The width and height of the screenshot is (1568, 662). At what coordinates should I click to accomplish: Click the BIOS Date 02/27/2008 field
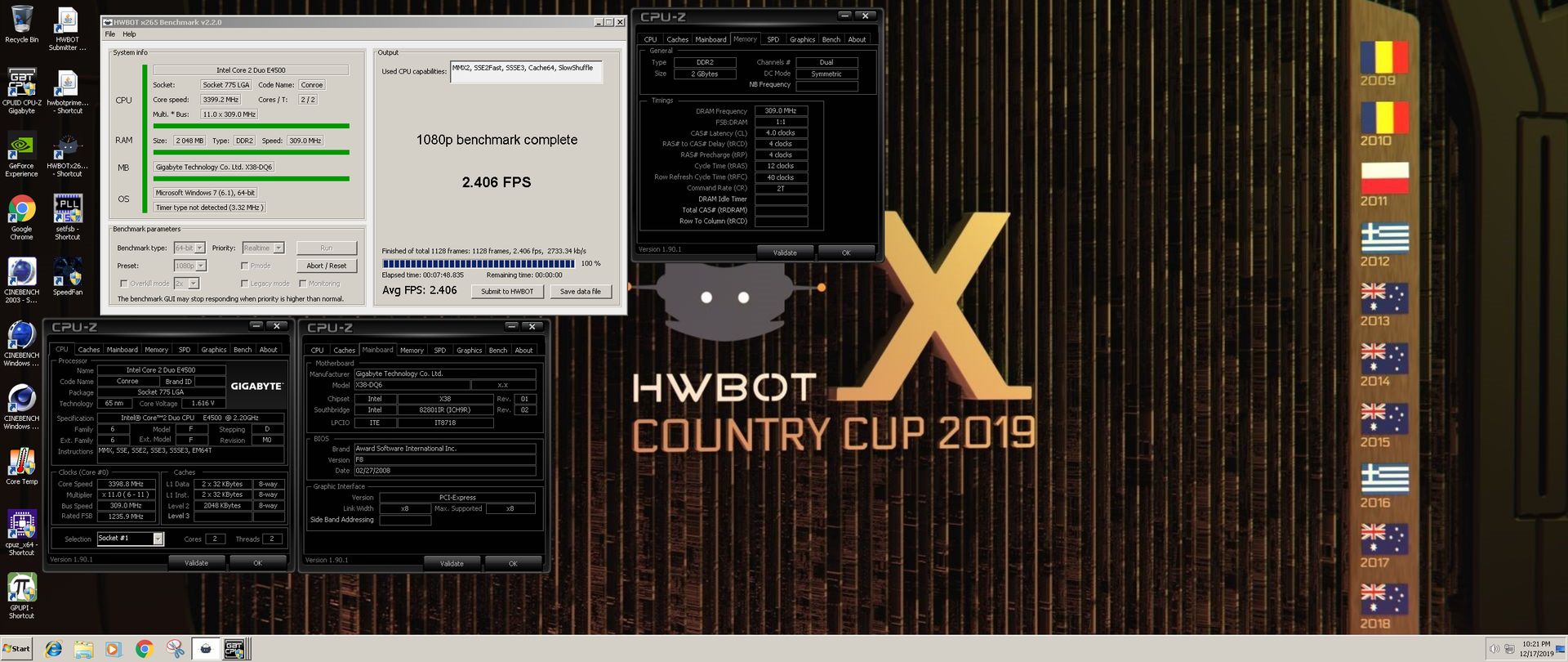[444, 471]
